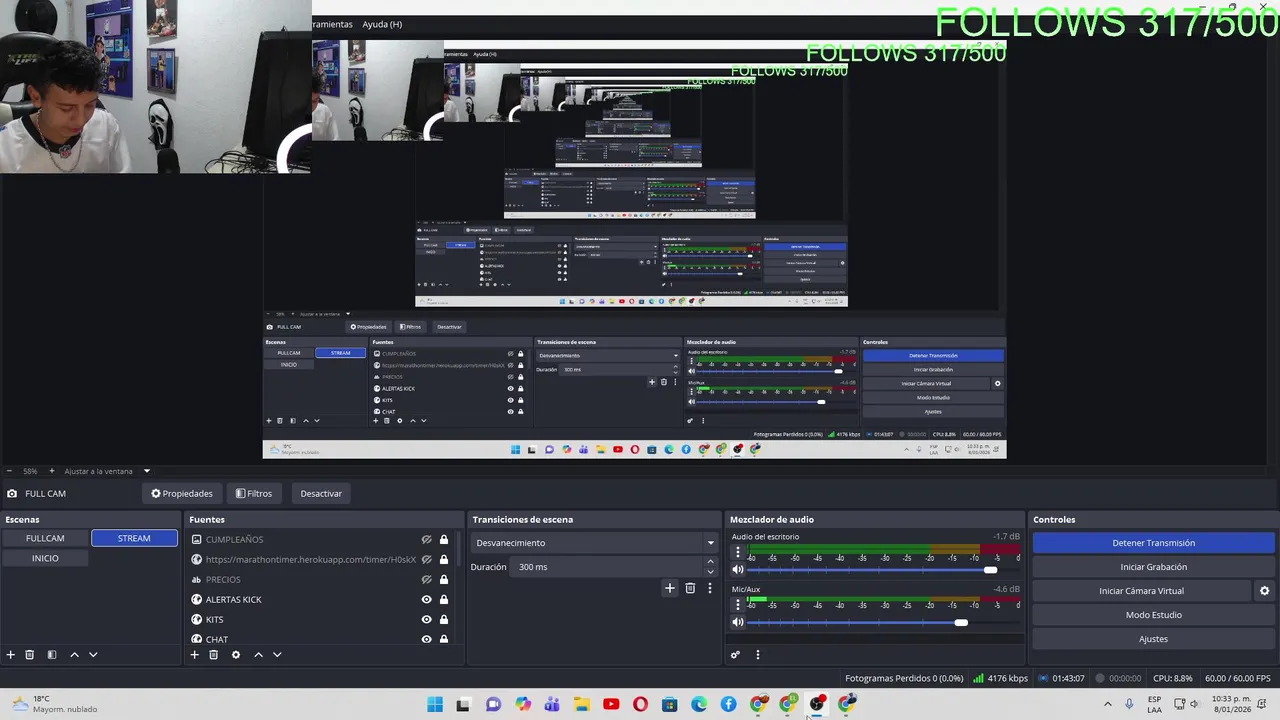
Task: Open File Explorer from the taskbar
Action: (582, 704)
